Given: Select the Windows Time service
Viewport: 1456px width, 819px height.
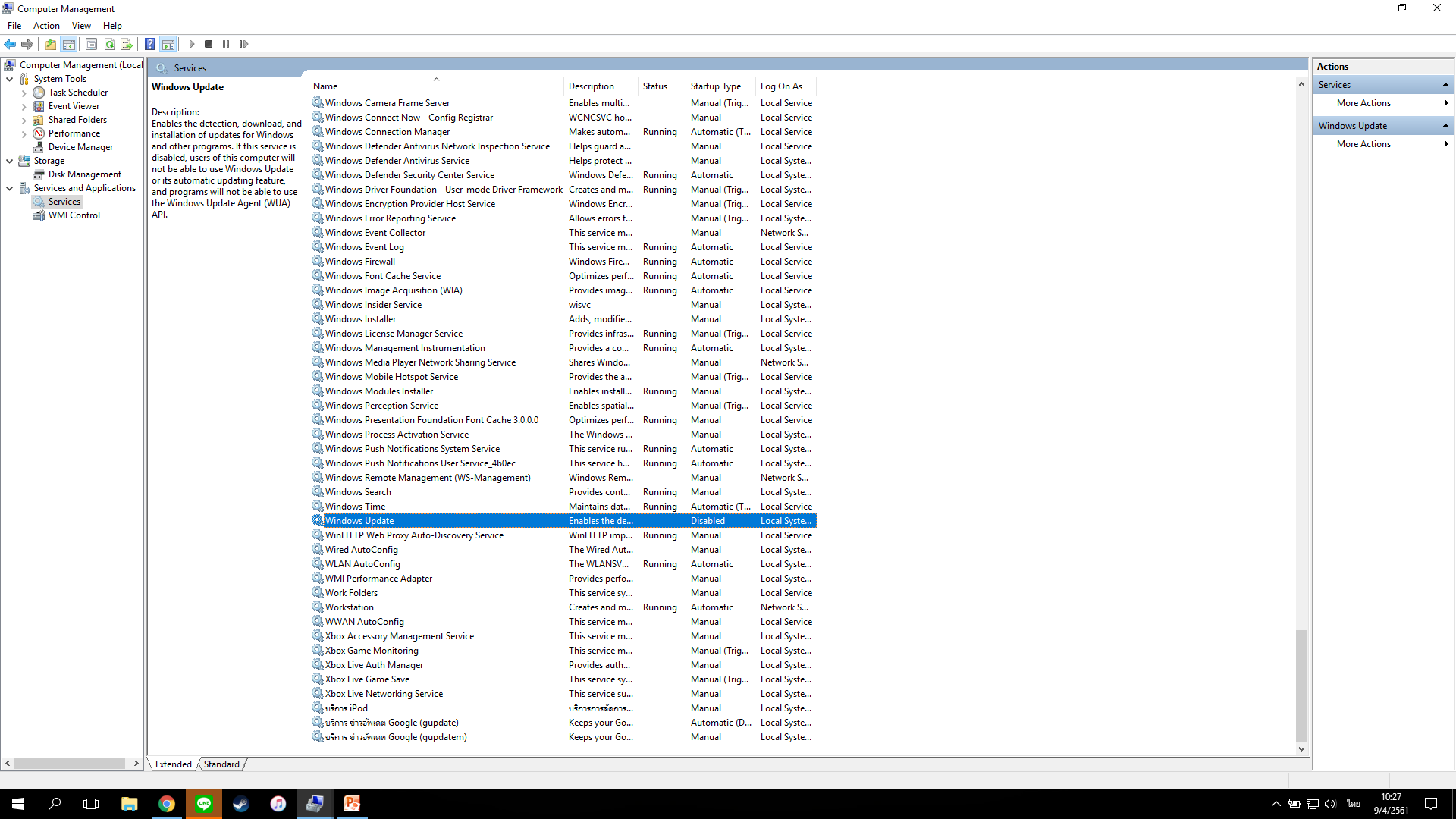Looking at the screenshot, I should coord(563,507).
